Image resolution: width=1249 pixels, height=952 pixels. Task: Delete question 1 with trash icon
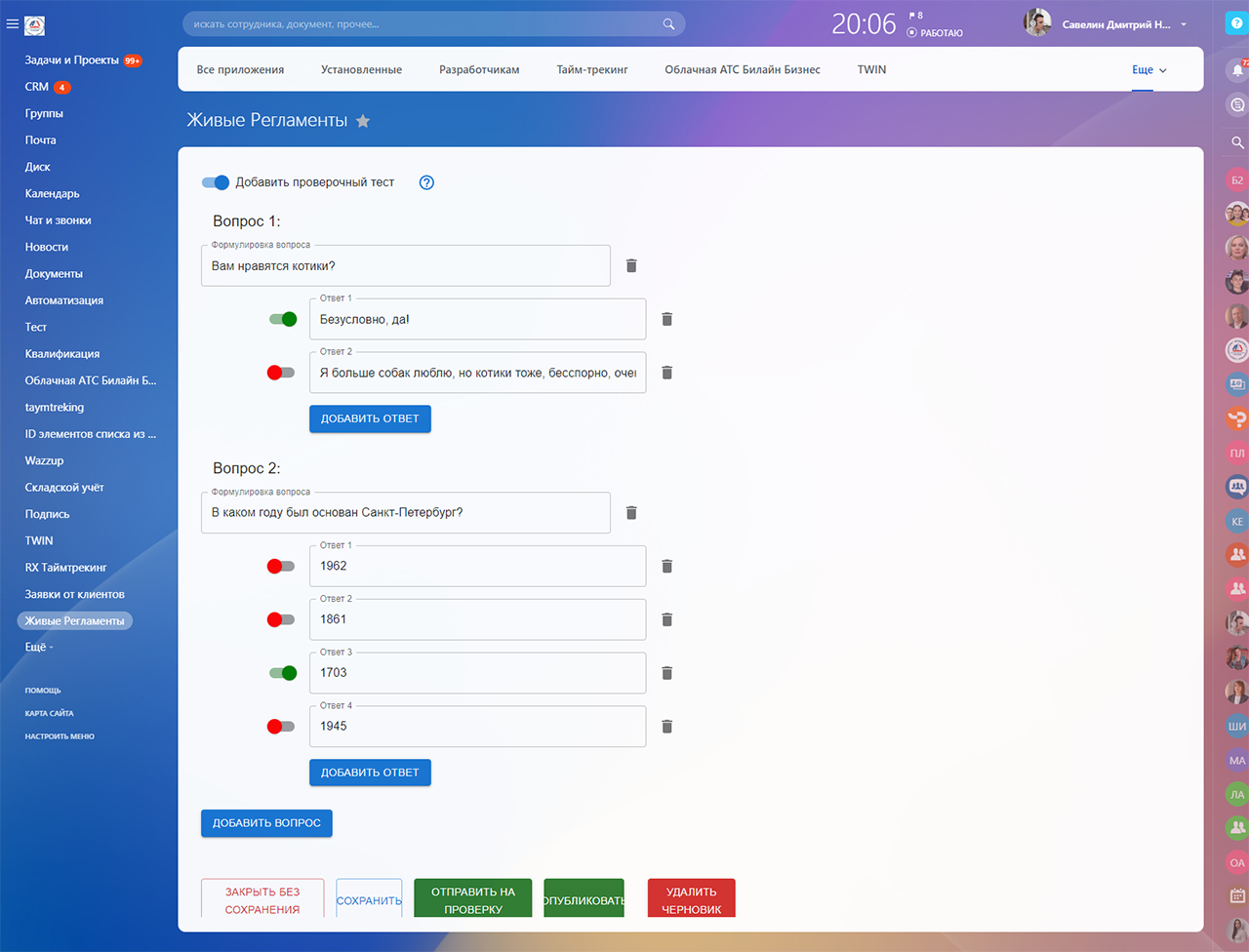tap(631, 265)
